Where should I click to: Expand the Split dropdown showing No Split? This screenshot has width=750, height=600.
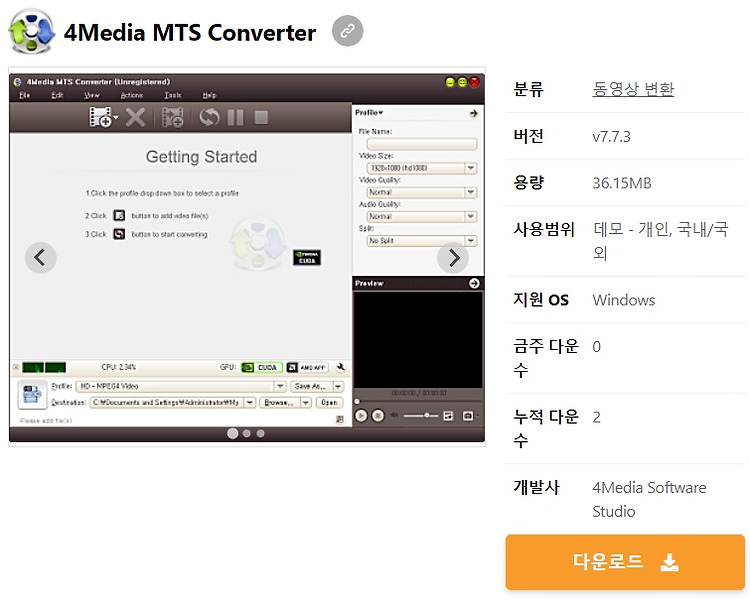coord(471,240)
